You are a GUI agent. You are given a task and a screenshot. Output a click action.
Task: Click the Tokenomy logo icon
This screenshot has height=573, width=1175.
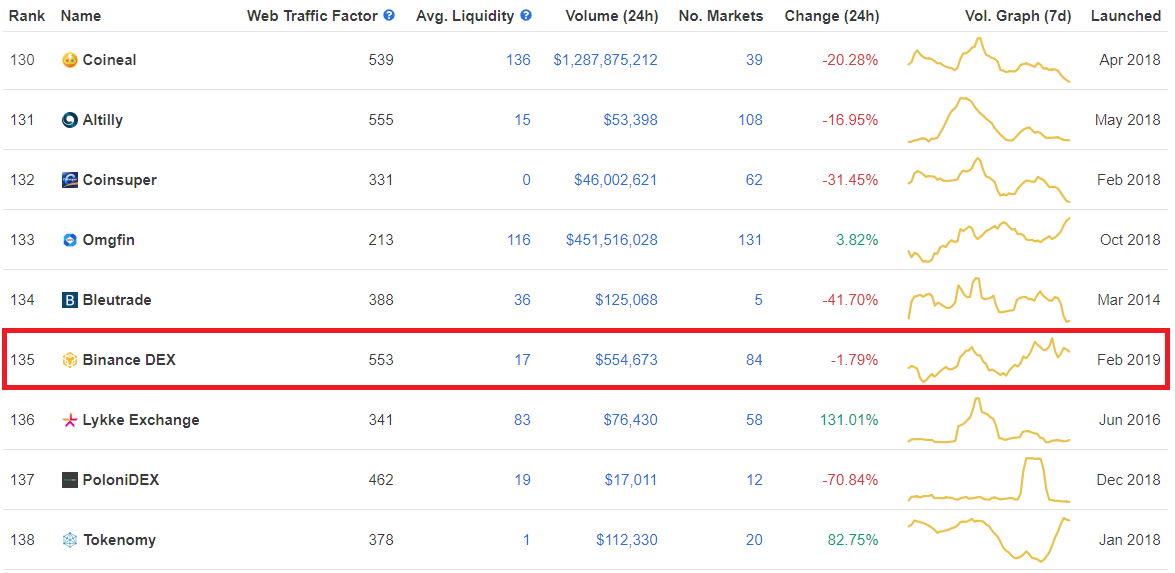tap(70, 540)
